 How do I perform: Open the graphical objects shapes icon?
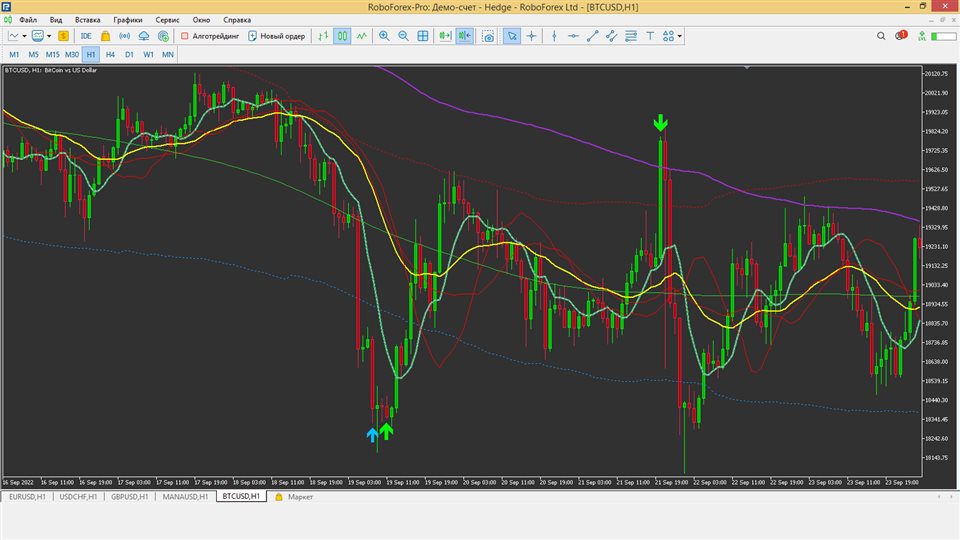tap(668, 36)
